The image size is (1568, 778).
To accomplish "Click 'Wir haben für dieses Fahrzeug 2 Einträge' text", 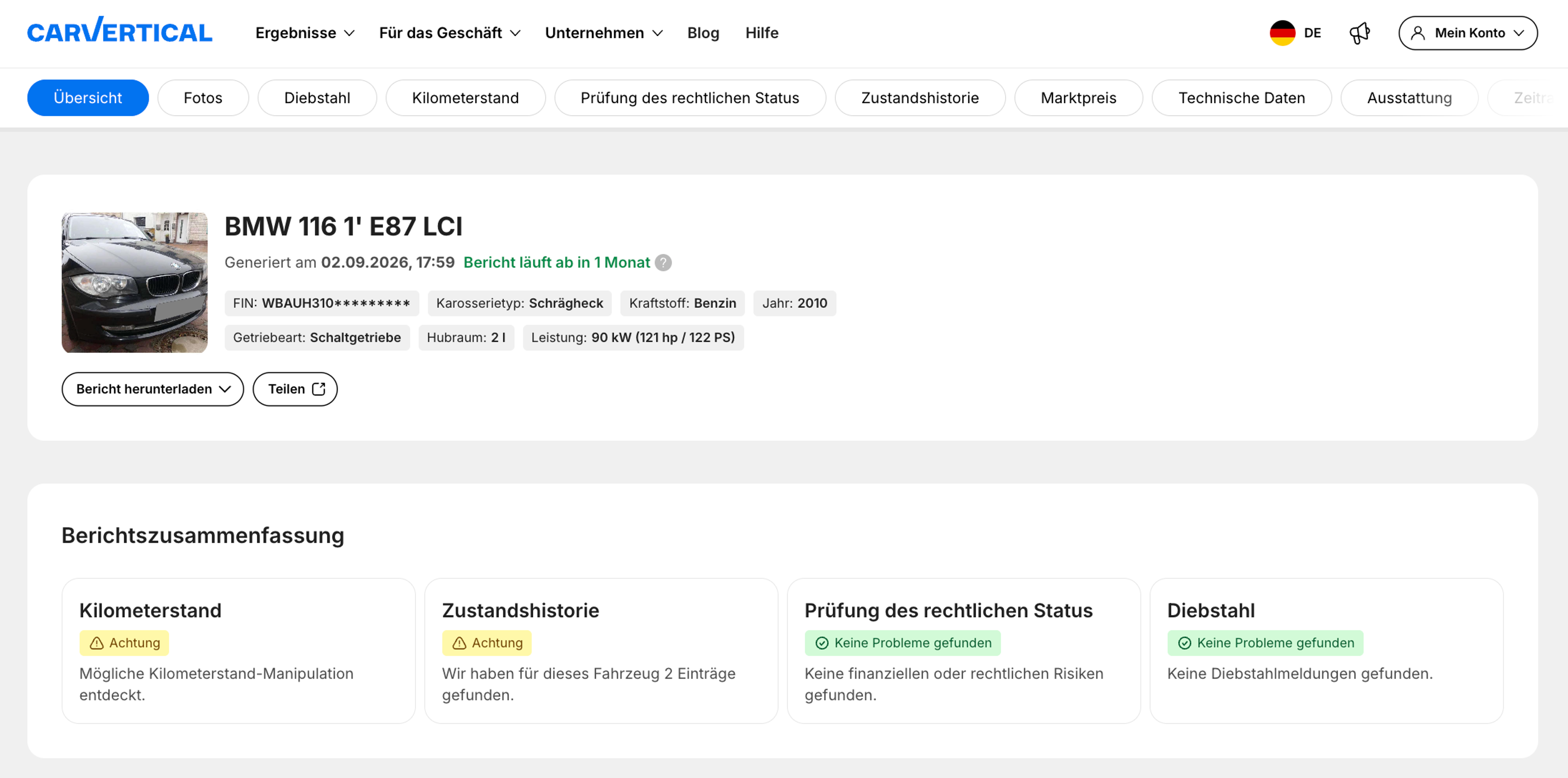I will [588, 674].
